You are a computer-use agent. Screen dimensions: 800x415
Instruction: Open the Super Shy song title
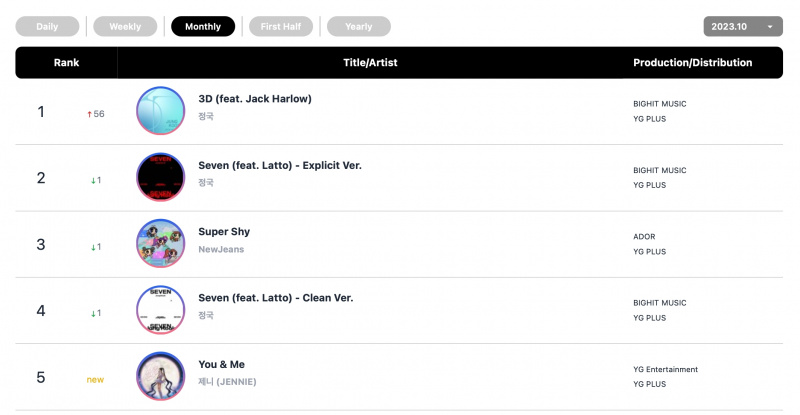point(224,231)
